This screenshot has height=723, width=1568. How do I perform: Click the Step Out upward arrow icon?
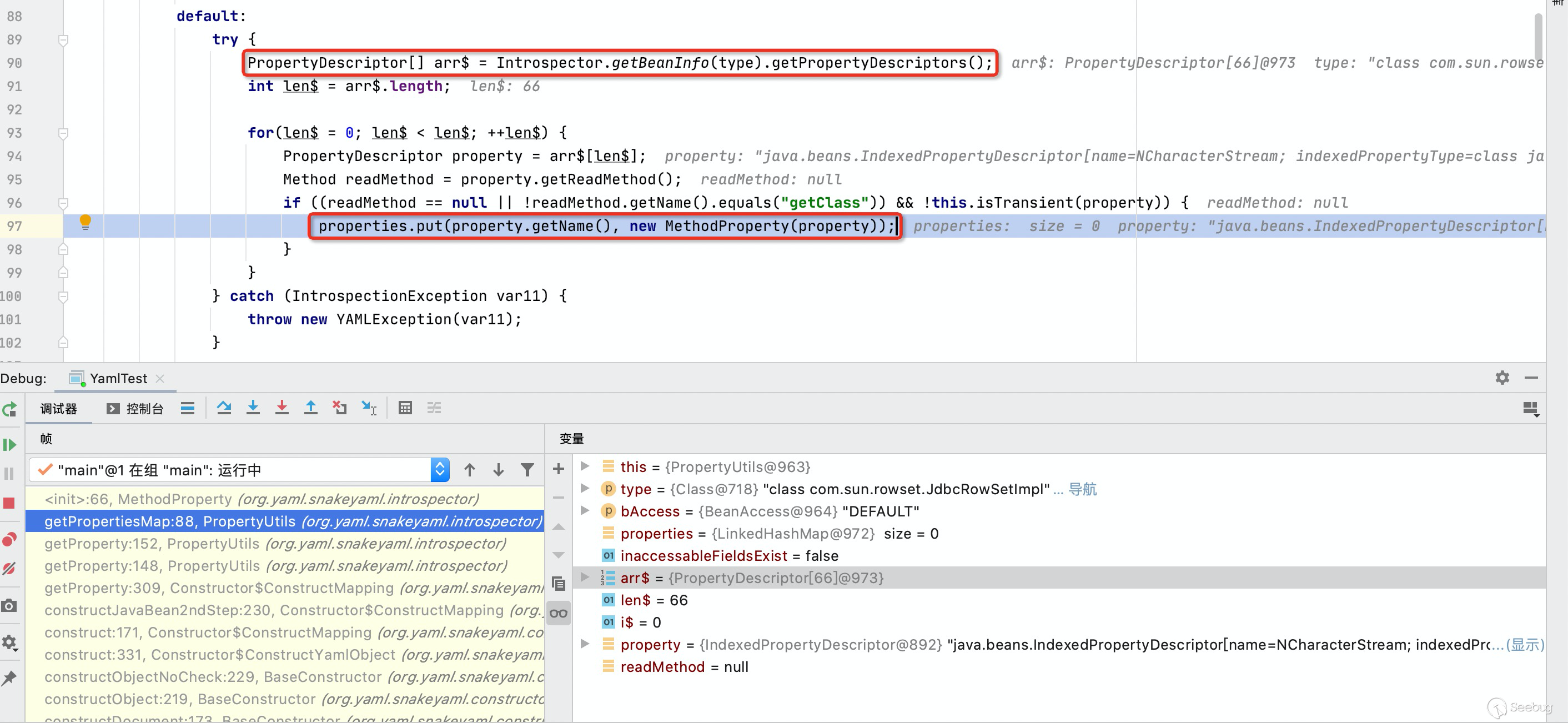310,408
